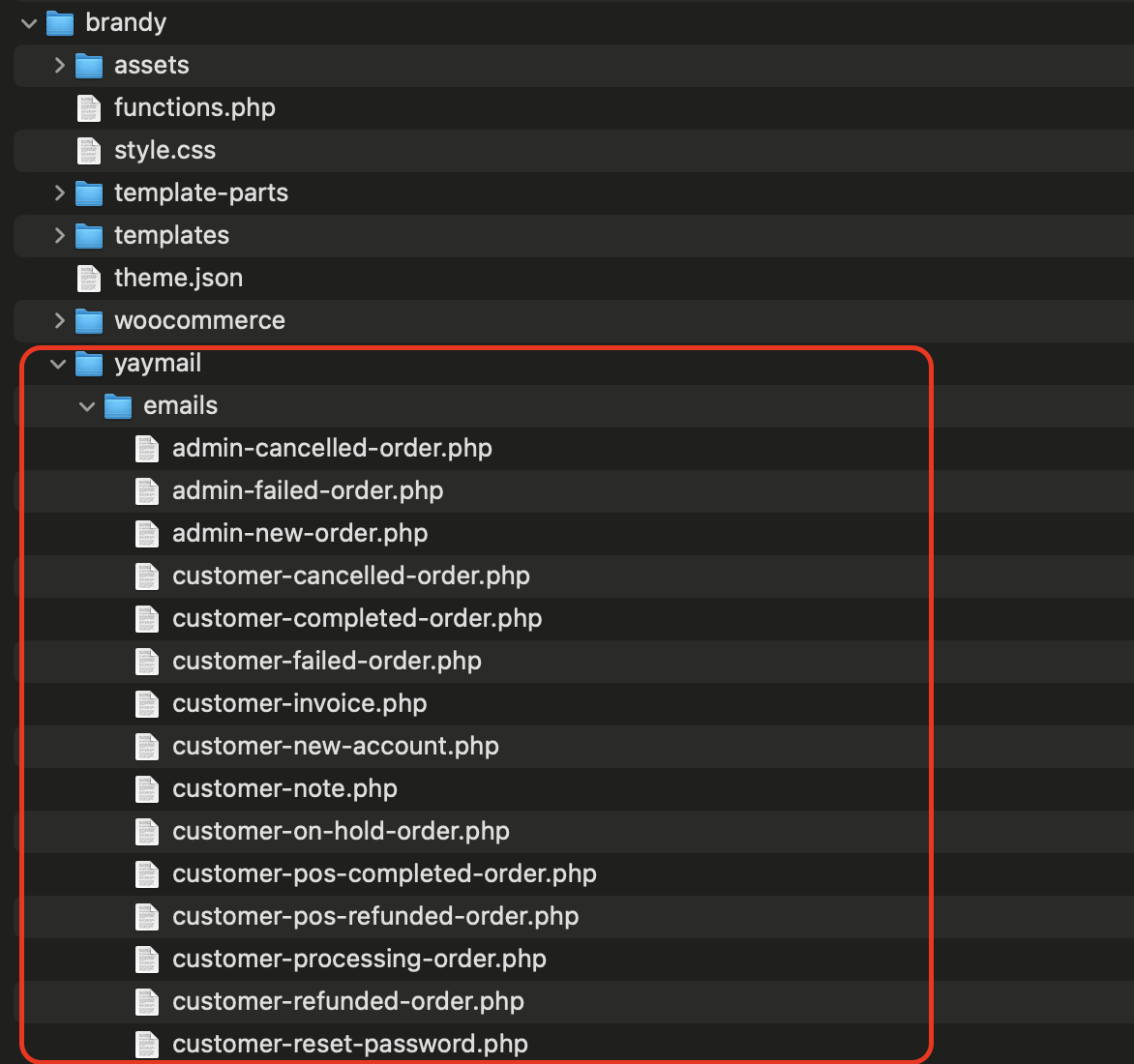Choose the customer-reset-password.php file
Image resolution: width=1134 pixels, height=1064 pixels.
350,1045
